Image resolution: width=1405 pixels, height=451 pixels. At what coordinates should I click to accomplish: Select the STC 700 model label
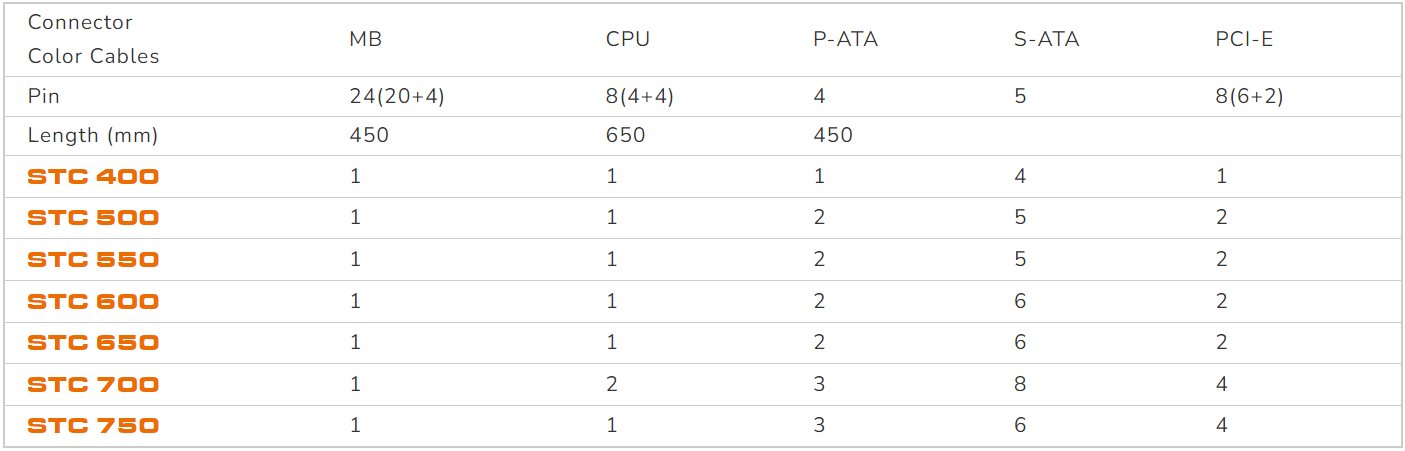coord(93,384)
